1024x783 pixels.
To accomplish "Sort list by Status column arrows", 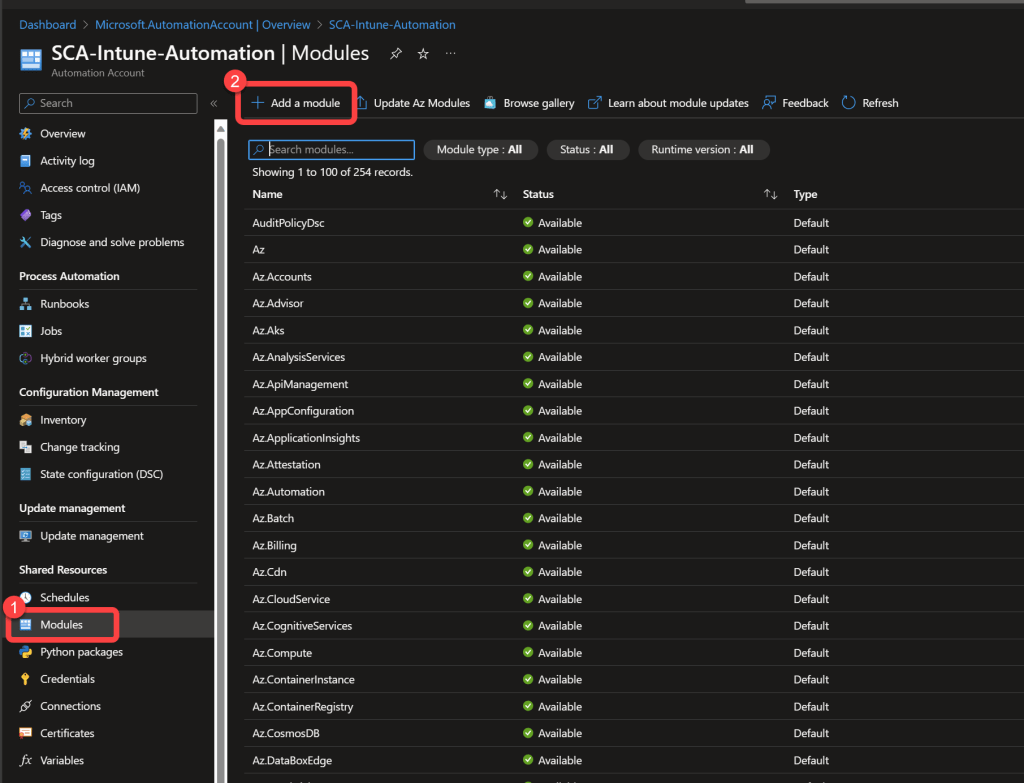I will 770,194.
